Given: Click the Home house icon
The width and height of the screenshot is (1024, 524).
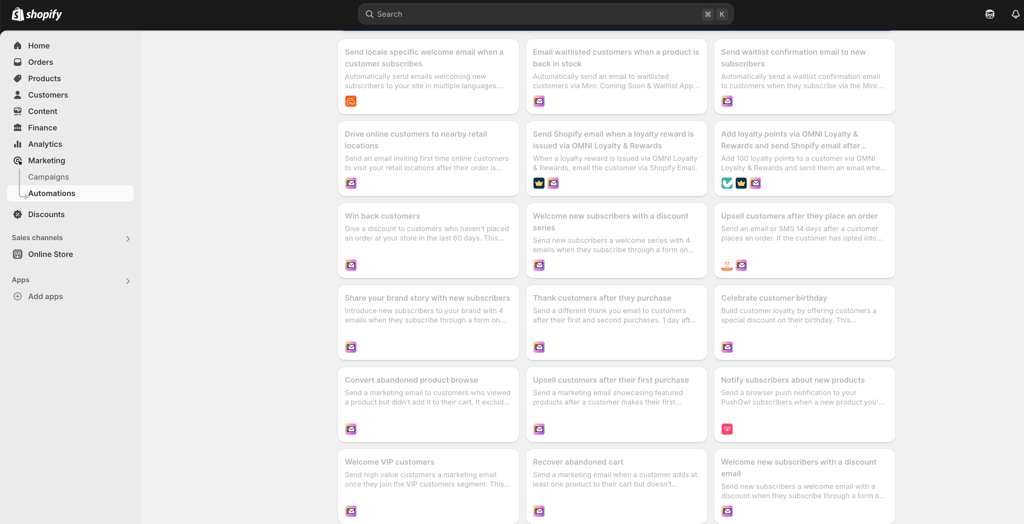Looking at the screenshot, I should 18,46.
